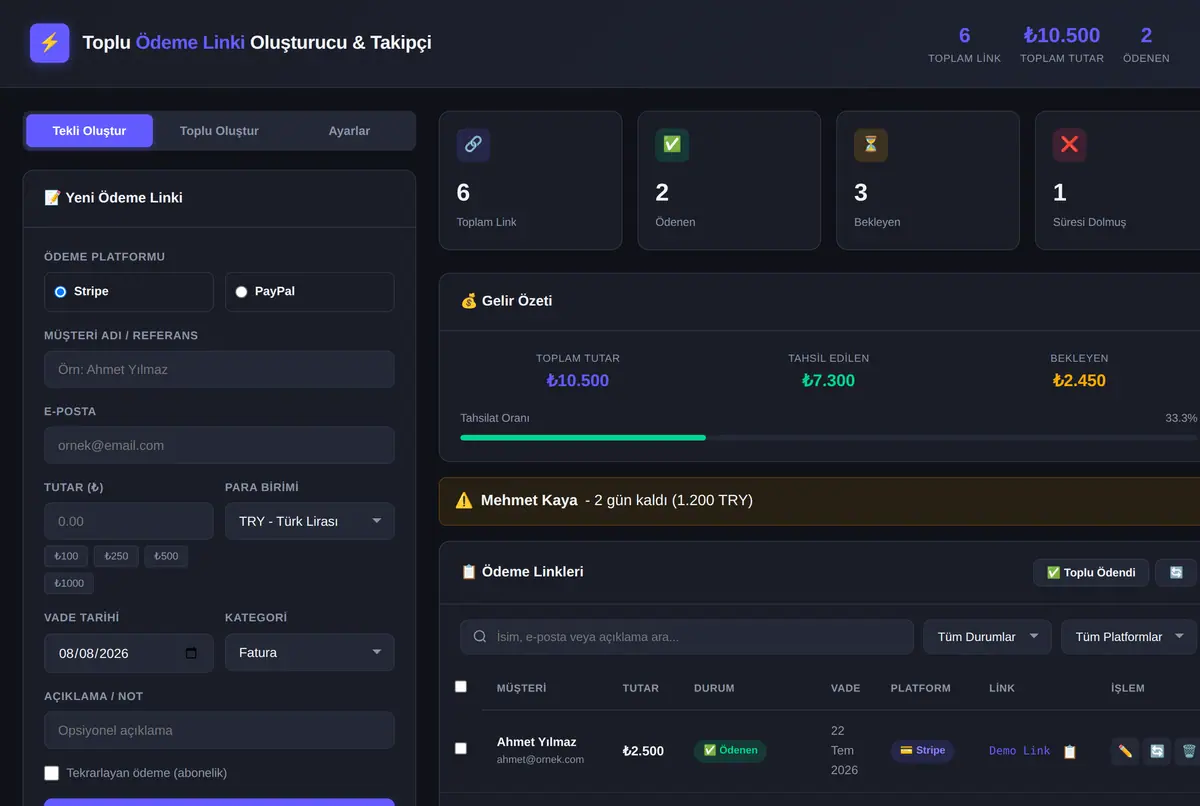Delete Ahmet Yılmaz row with trash icon
The width and height of the screenshot is (1200, 806).
coord(1187,751)
